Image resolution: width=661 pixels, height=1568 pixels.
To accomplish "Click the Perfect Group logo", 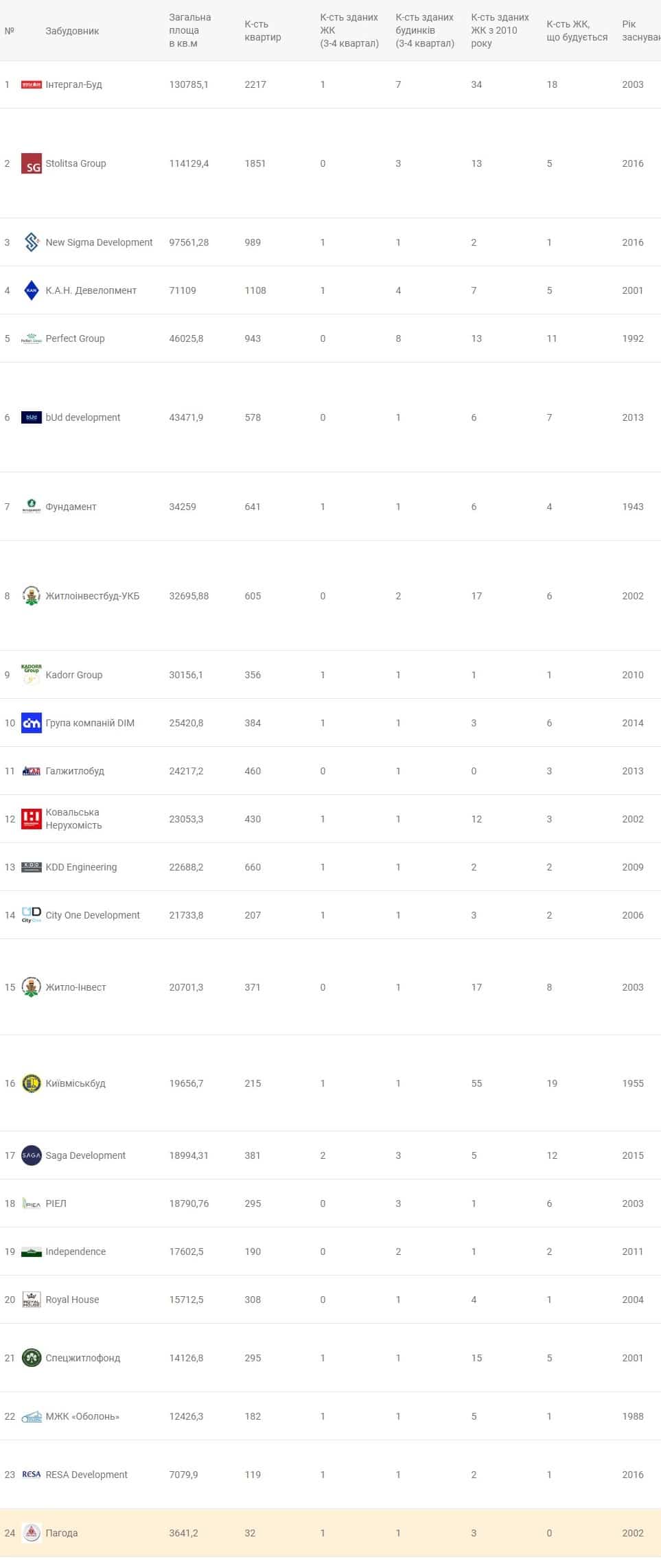I will pos(32,338).
